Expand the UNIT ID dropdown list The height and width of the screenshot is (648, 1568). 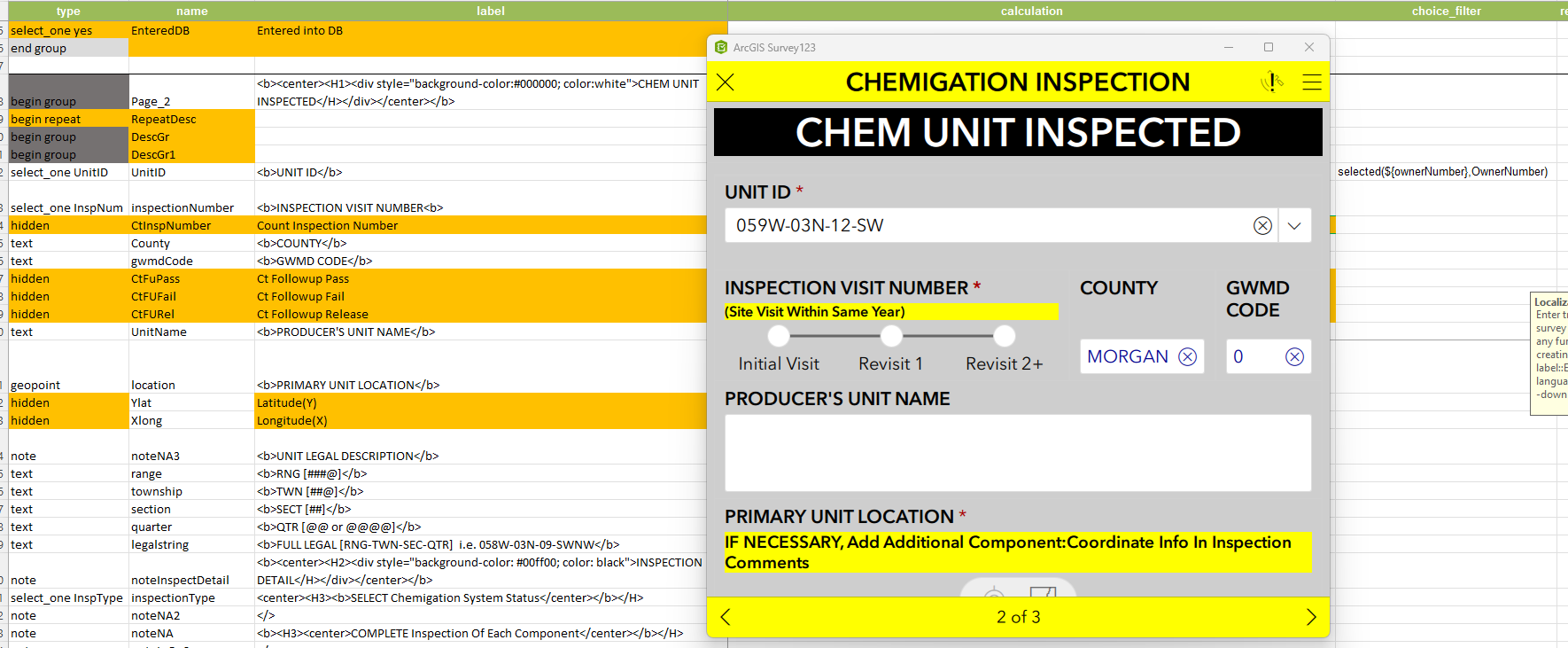tap(1294, 226)
